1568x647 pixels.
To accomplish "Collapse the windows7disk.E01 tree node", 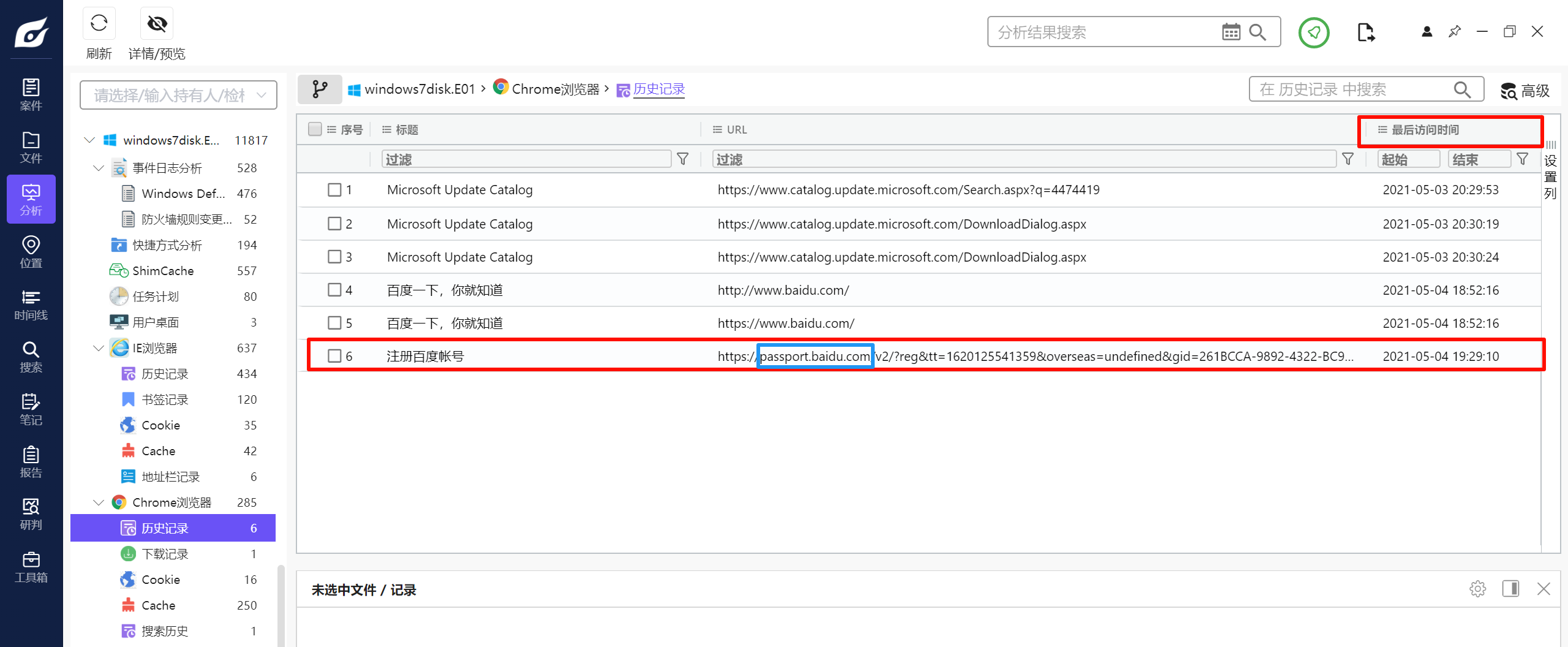I will tap(89, 140).
